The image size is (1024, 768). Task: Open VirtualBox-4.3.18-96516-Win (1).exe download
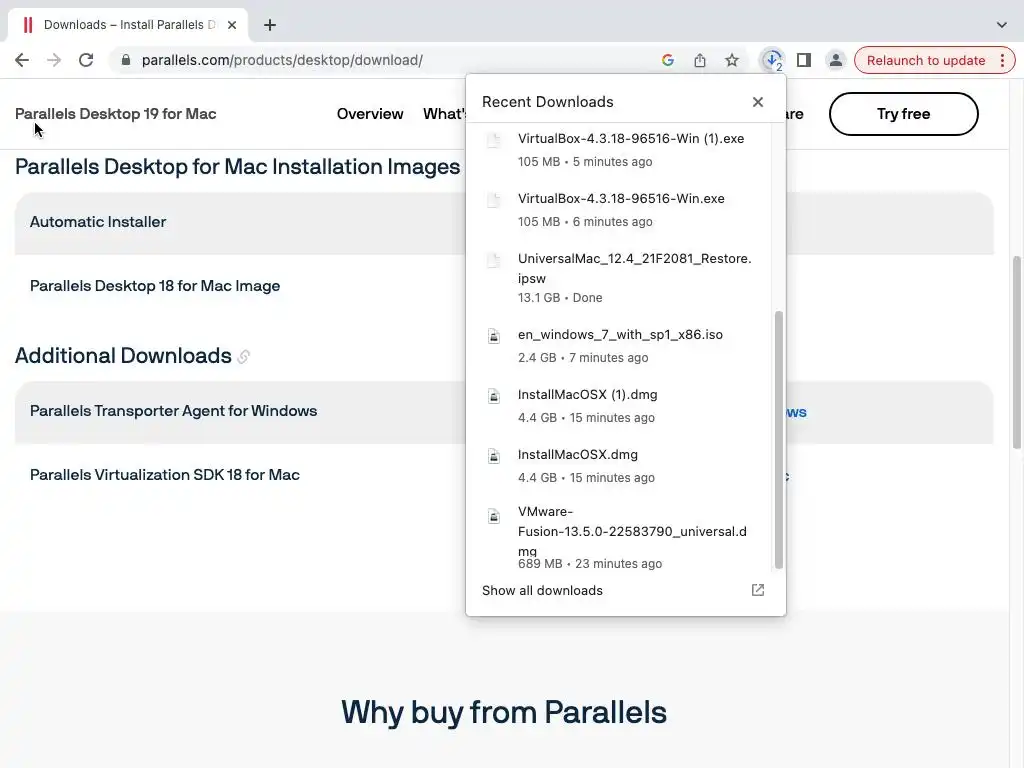620,150
